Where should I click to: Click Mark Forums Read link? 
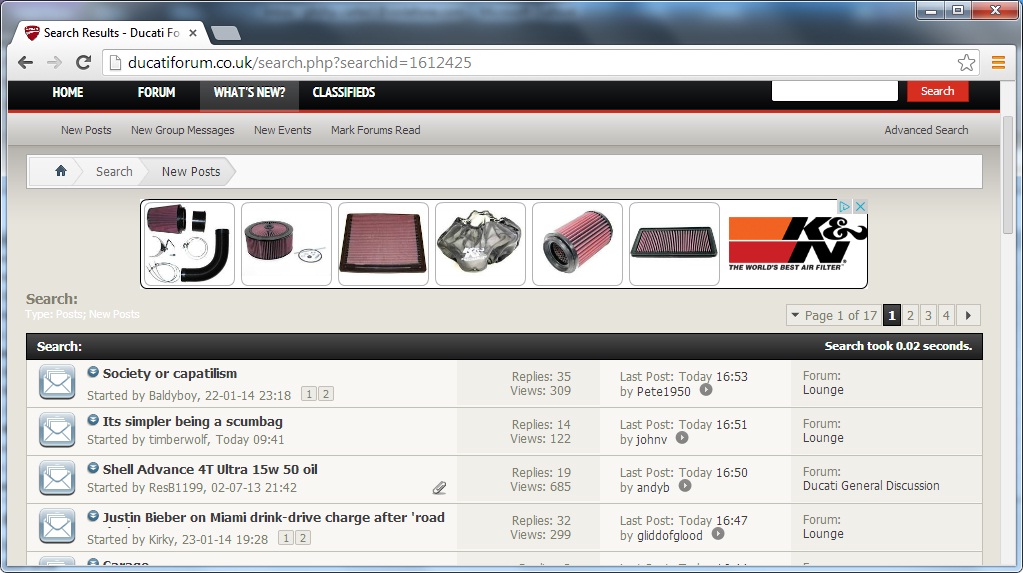(x=375, y=130)
